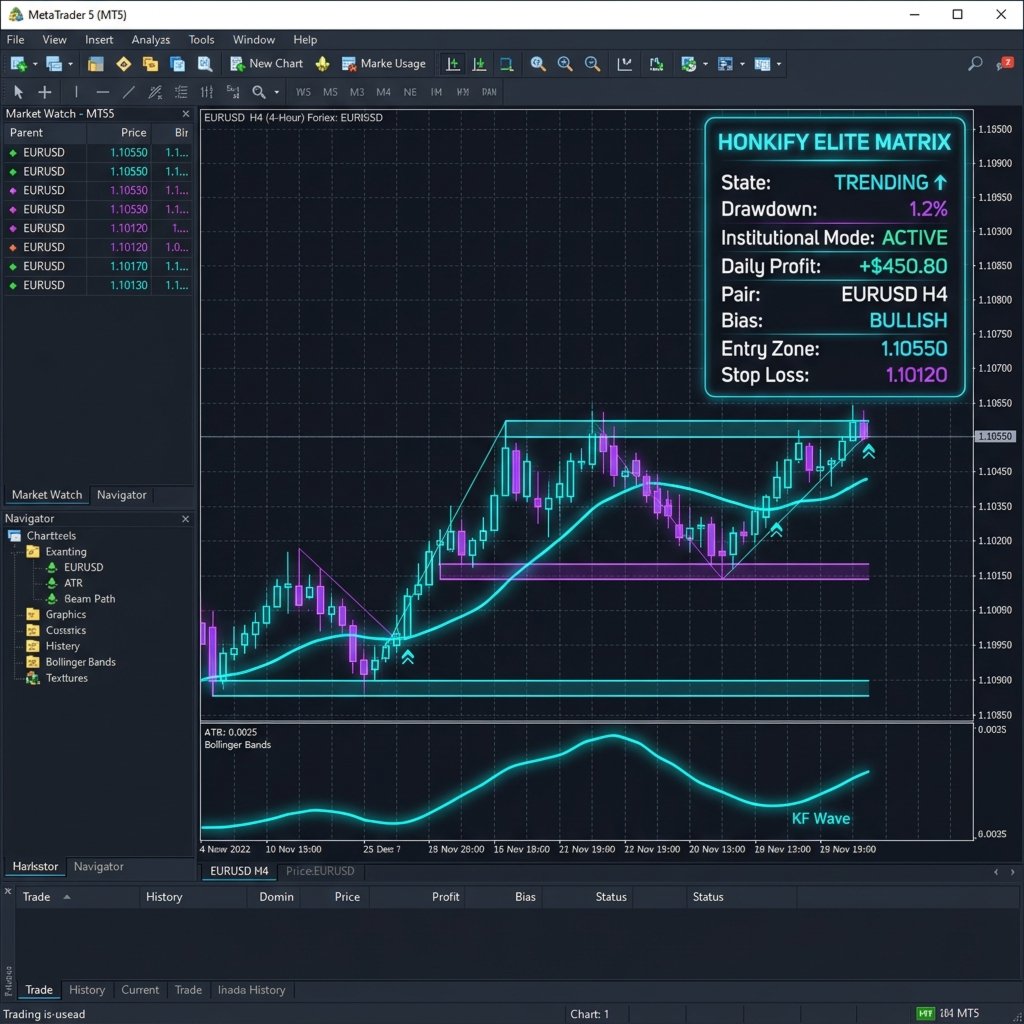The width and height of the screenshot is (1024, 1024).
Task: Click the market overview panel icon
Action: (95, 64)
